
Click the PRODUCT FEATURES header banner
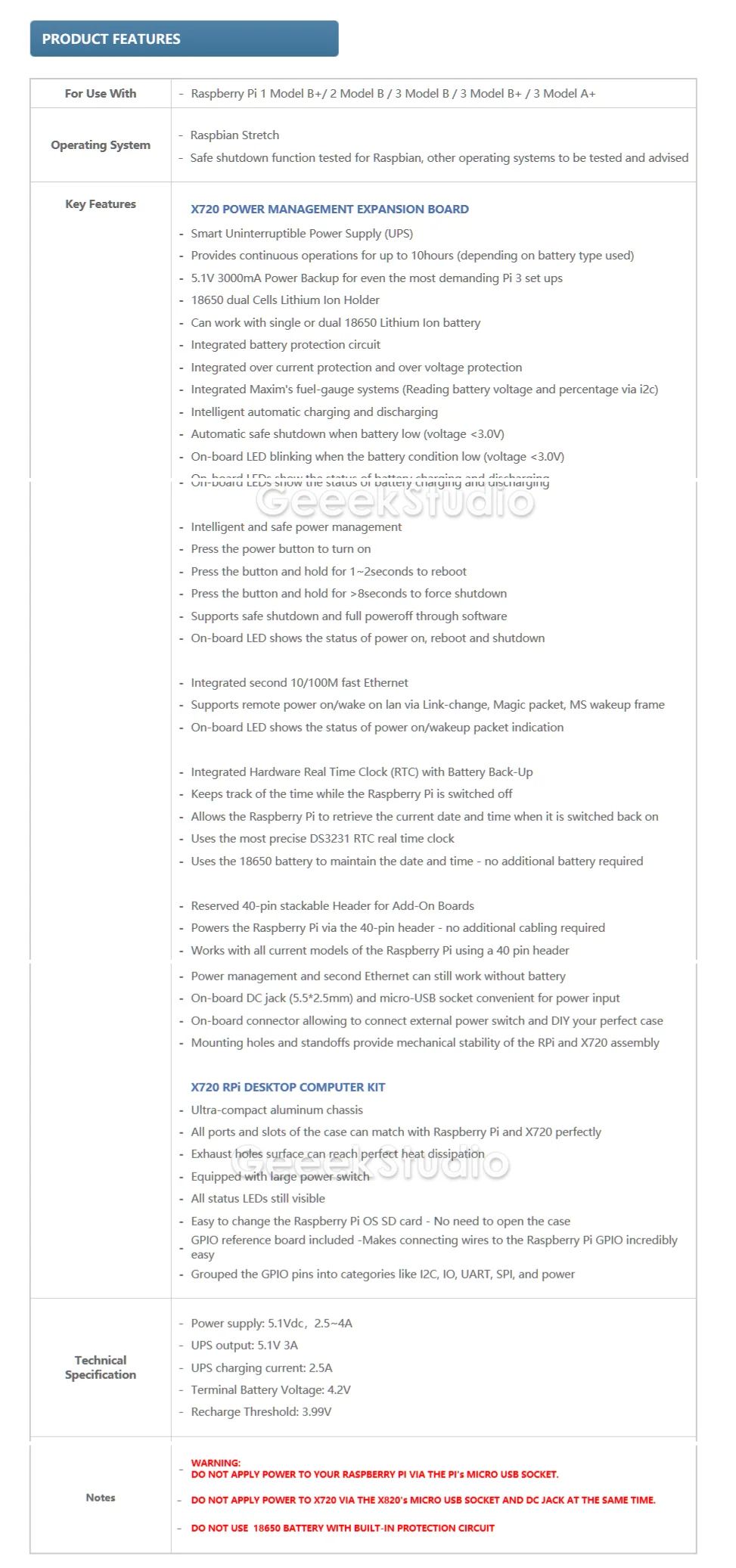184,39
